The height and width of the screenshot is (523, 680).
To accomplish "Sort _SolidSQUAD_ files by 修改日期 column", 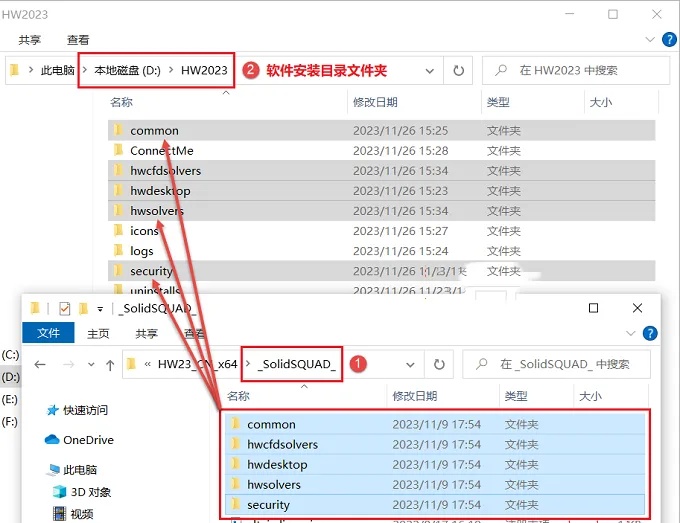I will tap(415, 396).
